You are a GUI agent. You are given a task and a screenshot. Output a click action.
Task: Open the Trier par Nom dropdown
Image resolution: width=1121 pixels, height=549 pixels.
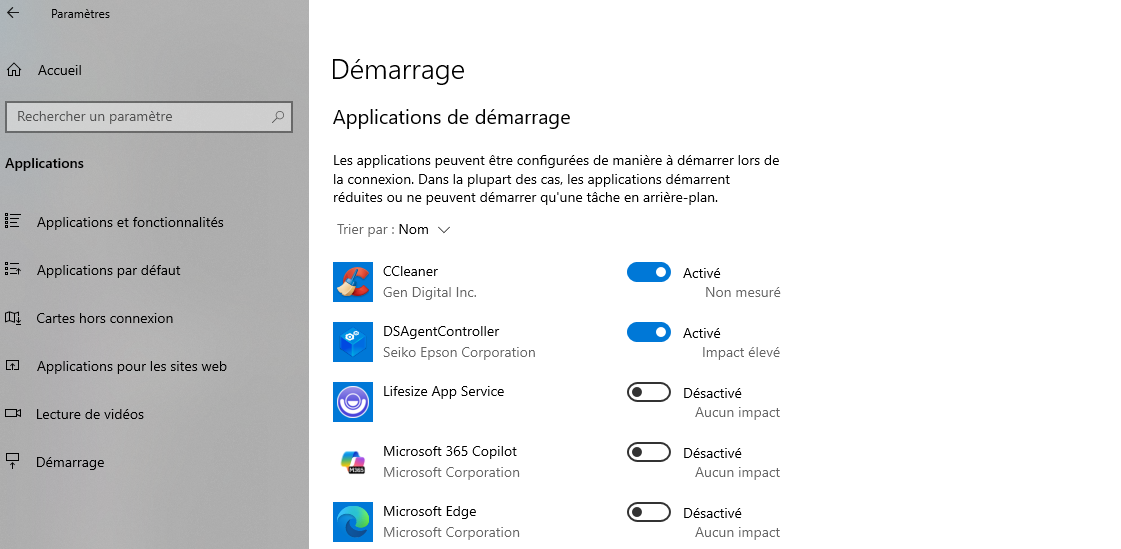(425, 229)
